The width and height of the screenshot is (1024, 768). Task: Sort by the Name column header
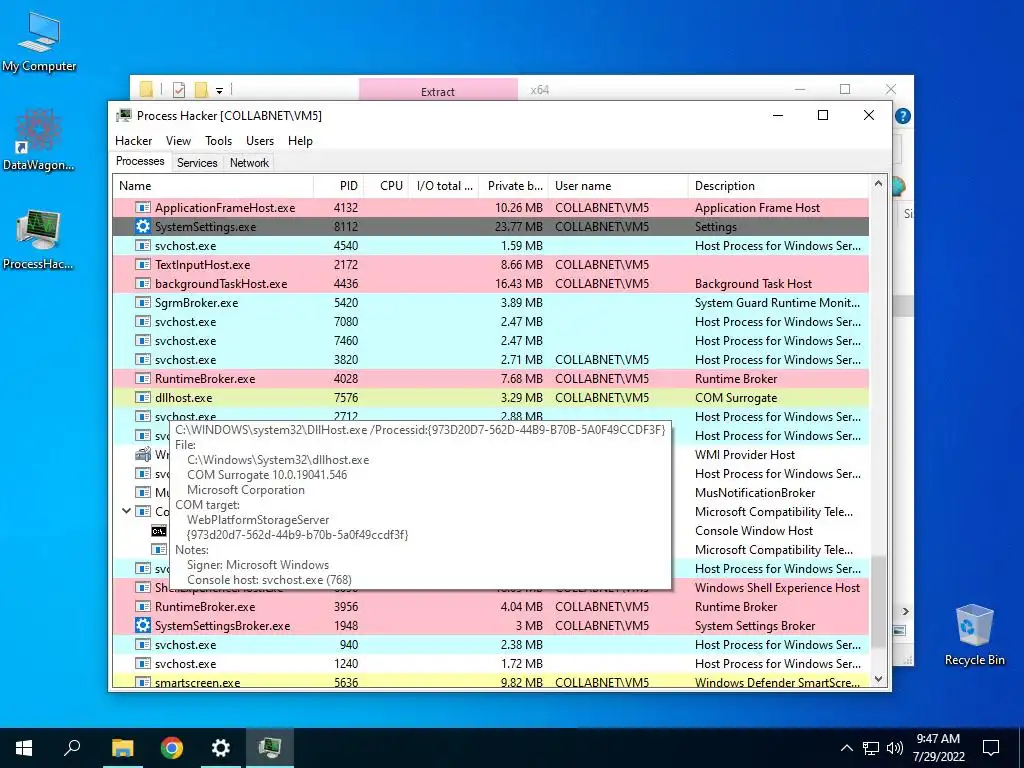[x=213, y=185]
